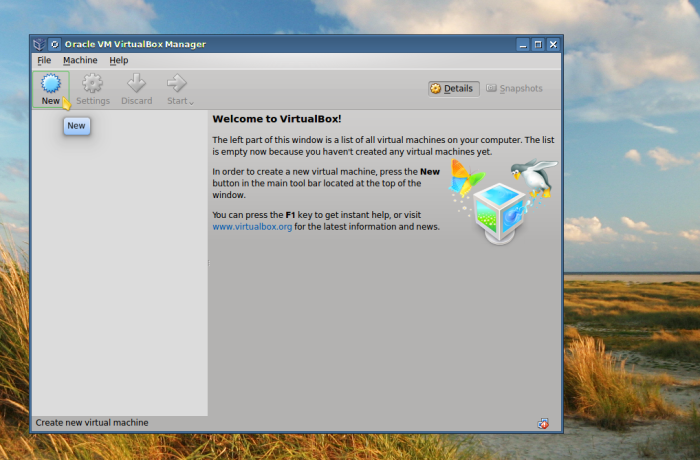Follow the www.virtualbox.org link
700x460 pixels.
[252, 226]
